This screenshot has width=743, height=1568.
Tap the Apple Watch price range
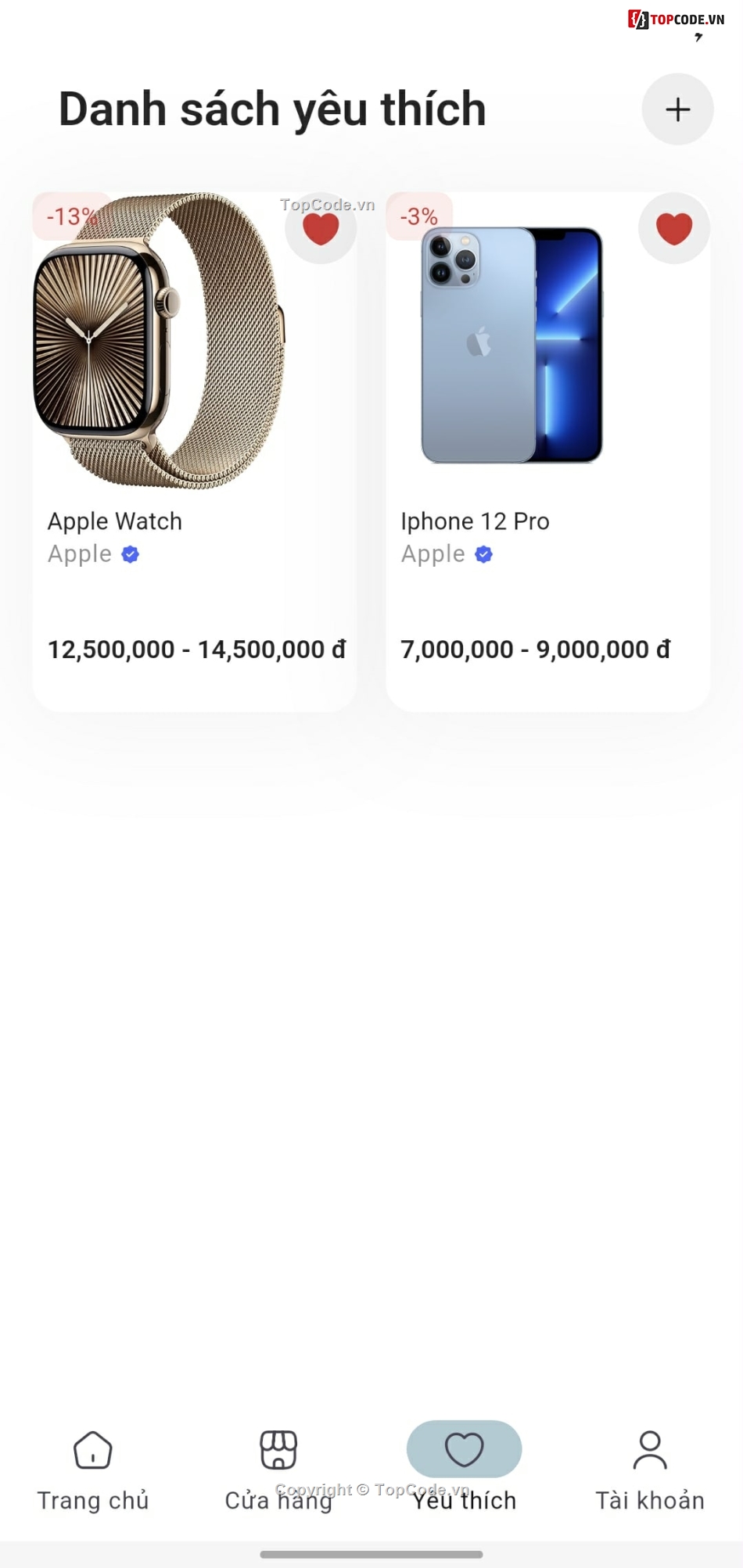pos(197,650)
